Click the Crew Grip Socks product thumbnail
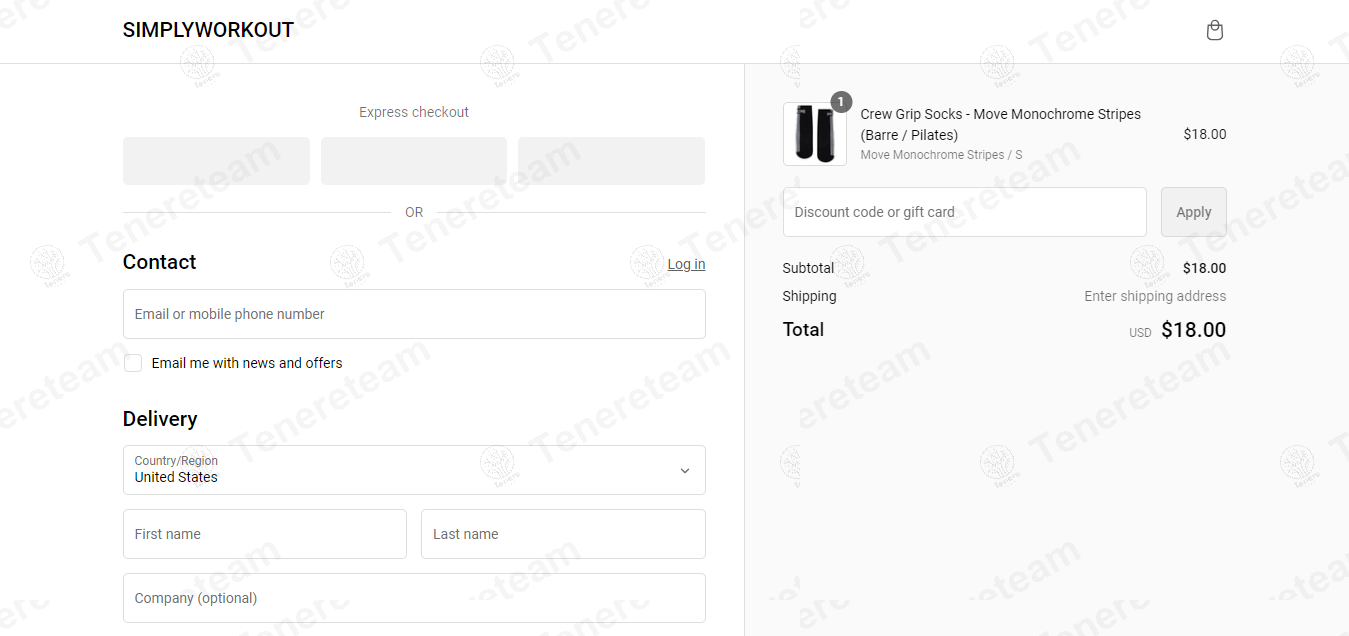1349x636 pixels. click(x=814, y=134)
